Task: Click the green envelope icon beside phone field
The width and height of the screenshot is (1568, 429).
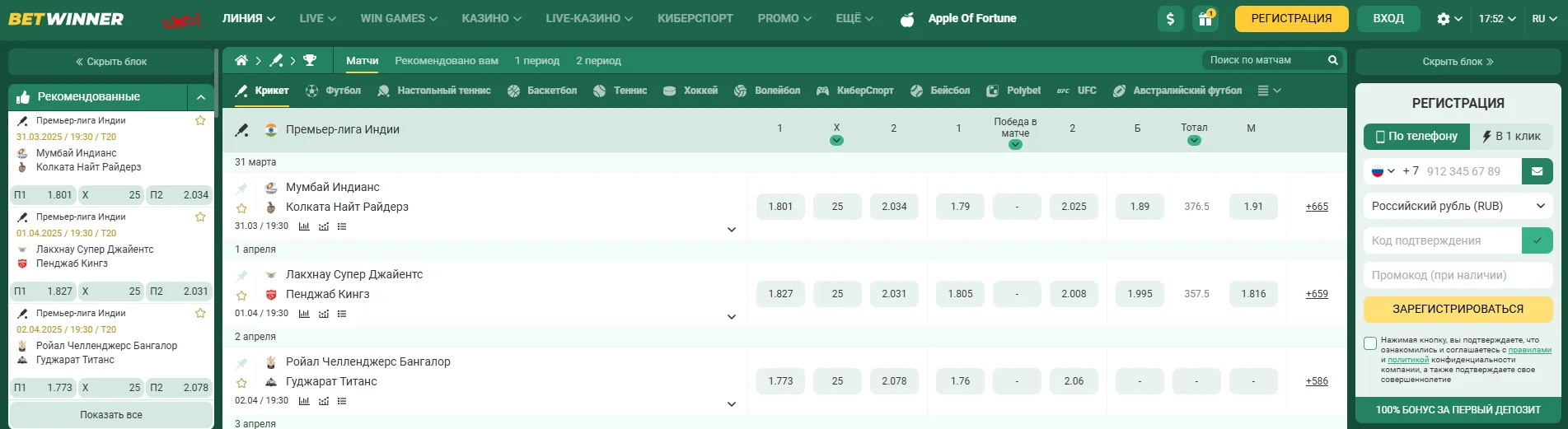Action: [1537, 171]
